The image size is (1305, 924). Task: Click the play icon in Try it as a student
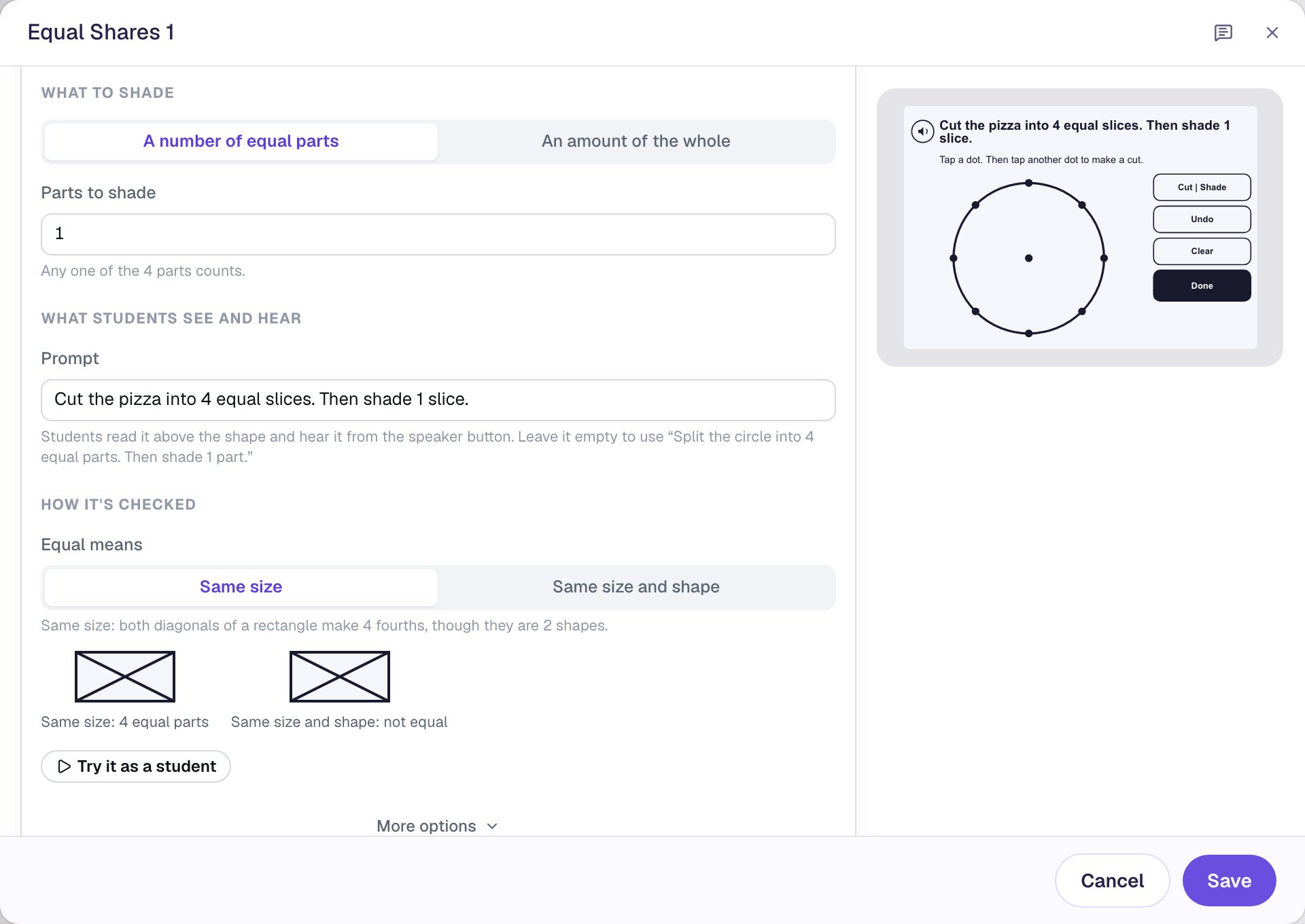click(65, 766)
